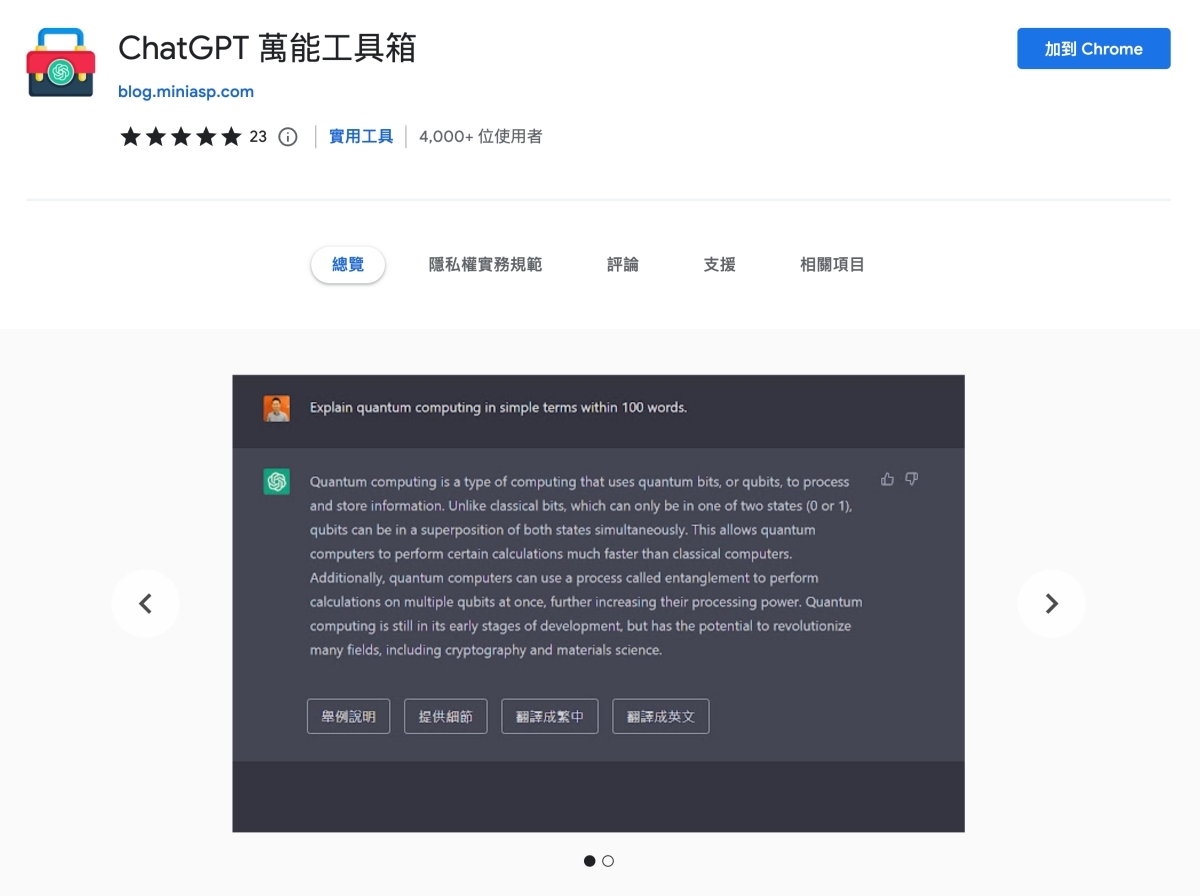
Task: Click the 4,000+ 位使用者 text
Action: coord(481,137)
